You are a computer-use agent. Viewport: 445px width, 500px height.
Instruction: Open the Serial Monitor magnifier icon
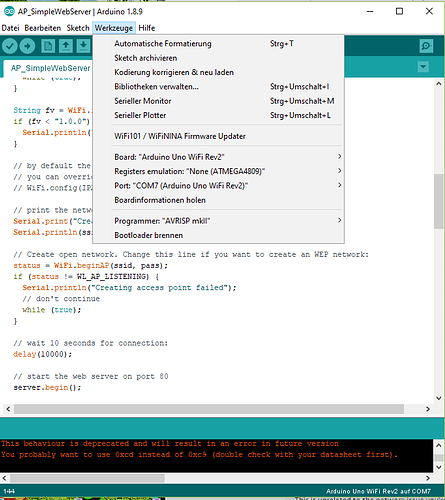pyautogui.click(x=426, y=46)
